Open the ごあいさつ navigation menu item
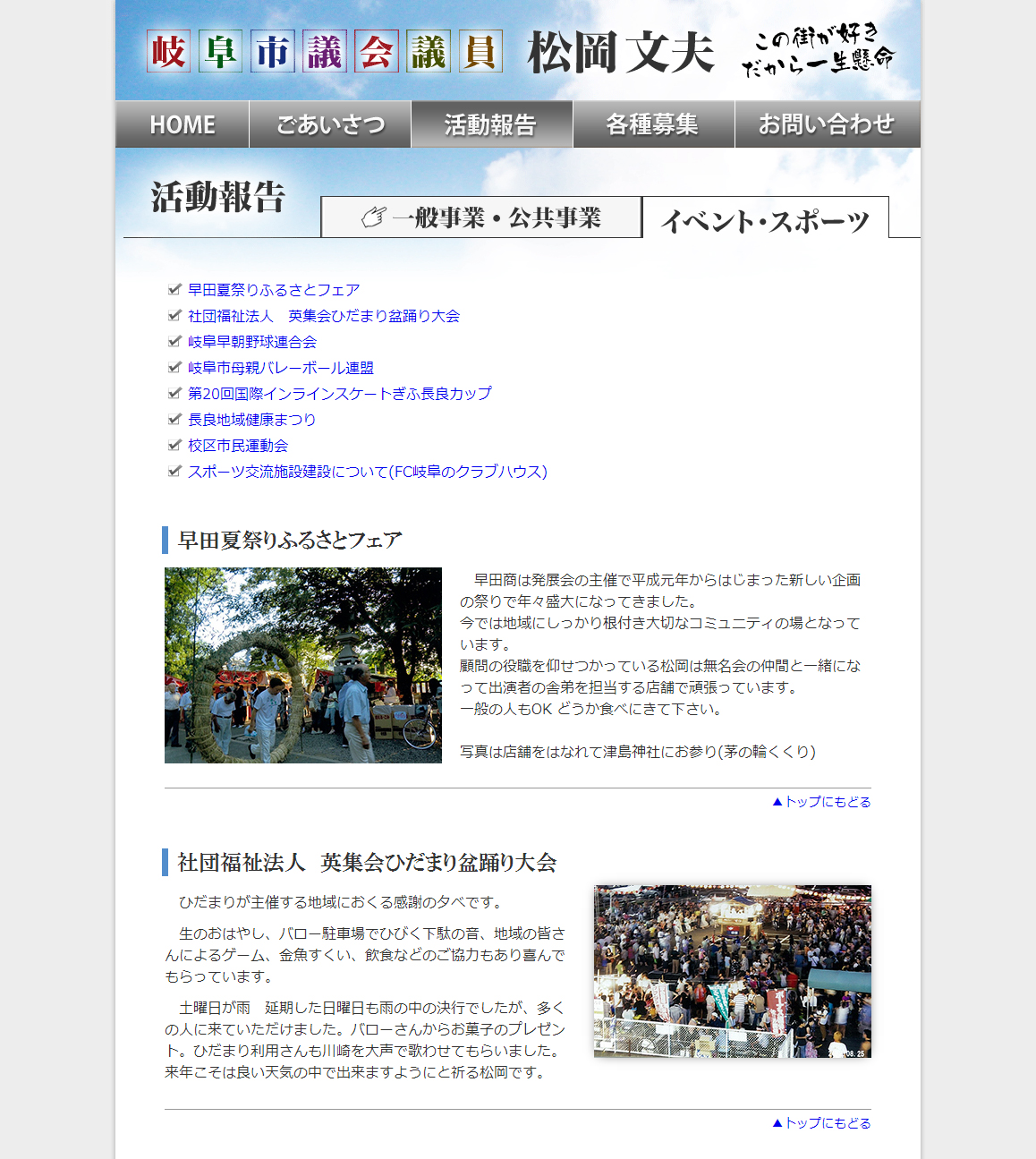The image size is (1036, 1159). [328, 124]
